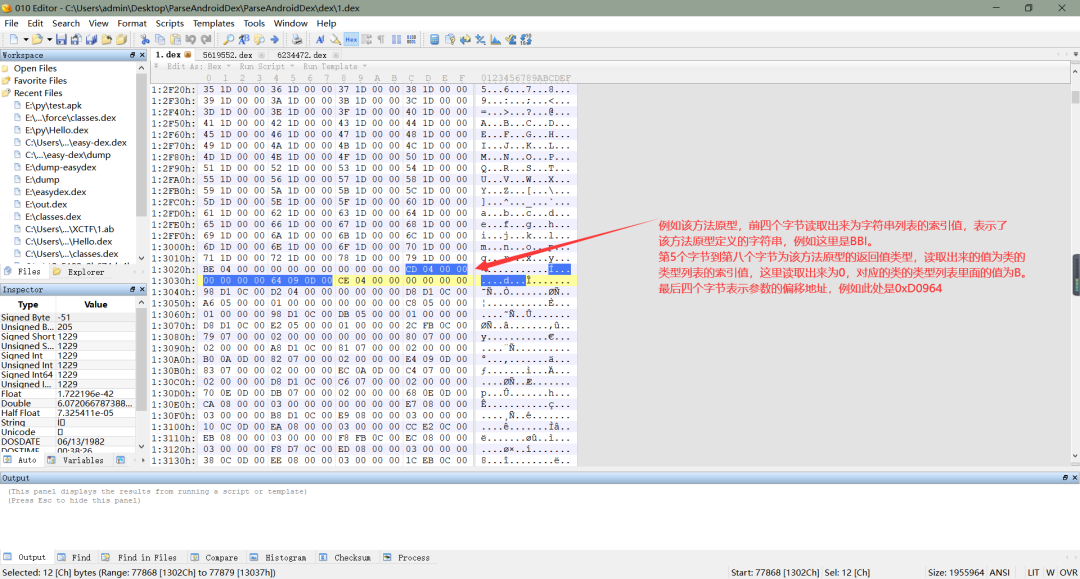Open the Calculator icon

(x=435, y=39)
